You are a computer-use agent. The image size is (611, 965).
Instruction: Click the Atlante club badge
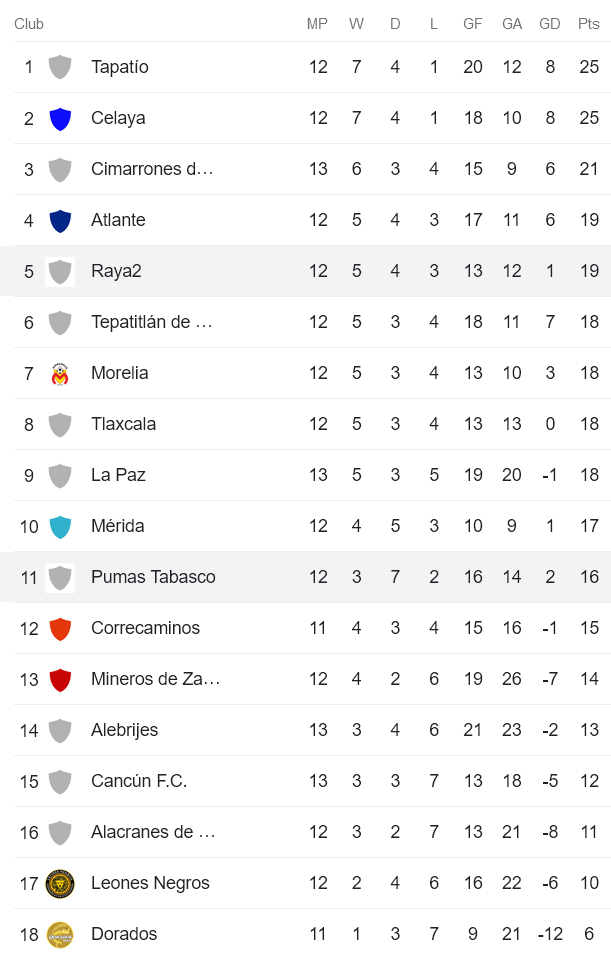click(60, 220)
